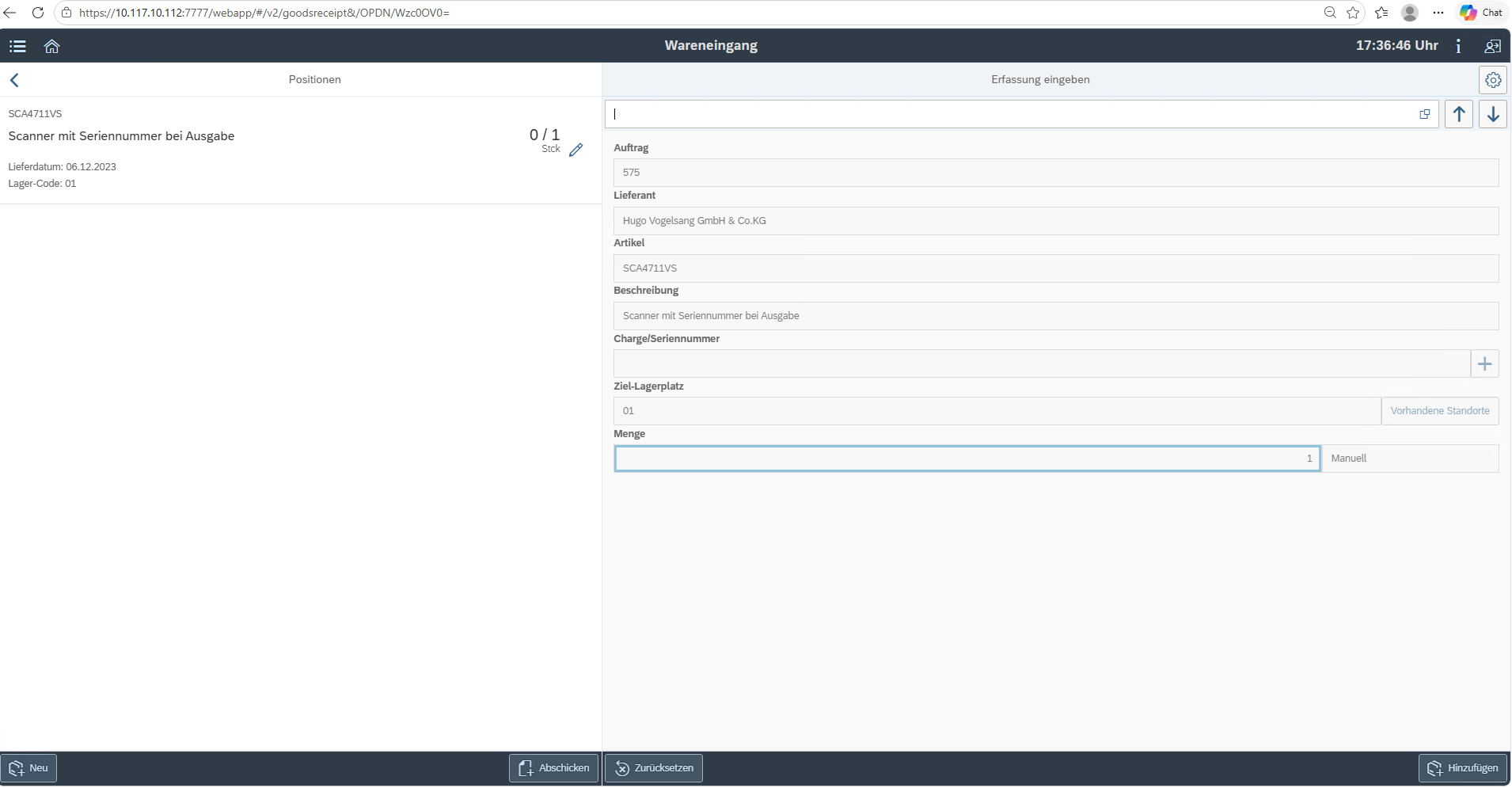The height and width of the screenshot is (788, 1512).
Task: Click browser back arrow
Action: pos(9,13)
